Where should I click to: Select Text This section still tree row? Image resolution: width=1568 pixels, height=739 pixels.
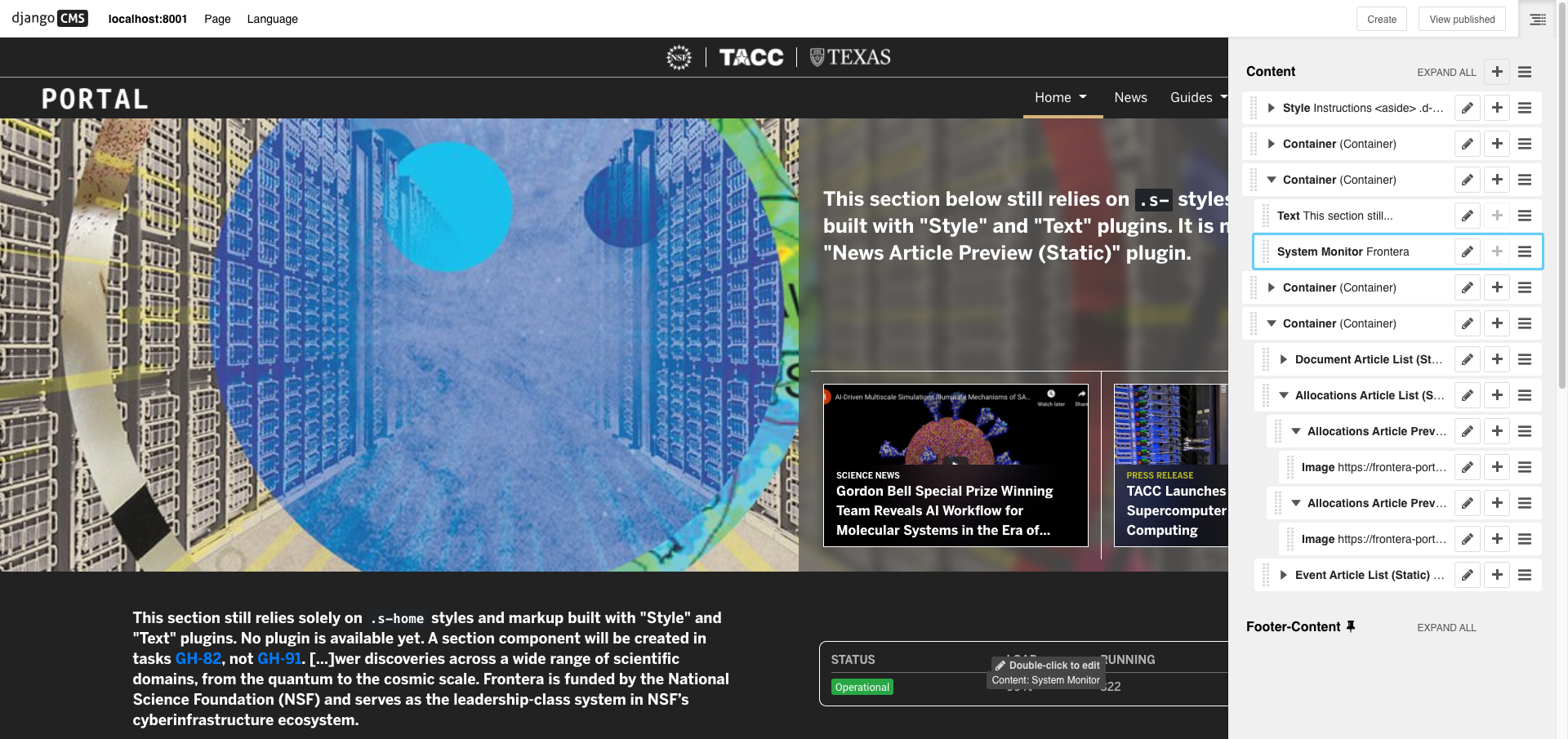[x=1398, y=216]
